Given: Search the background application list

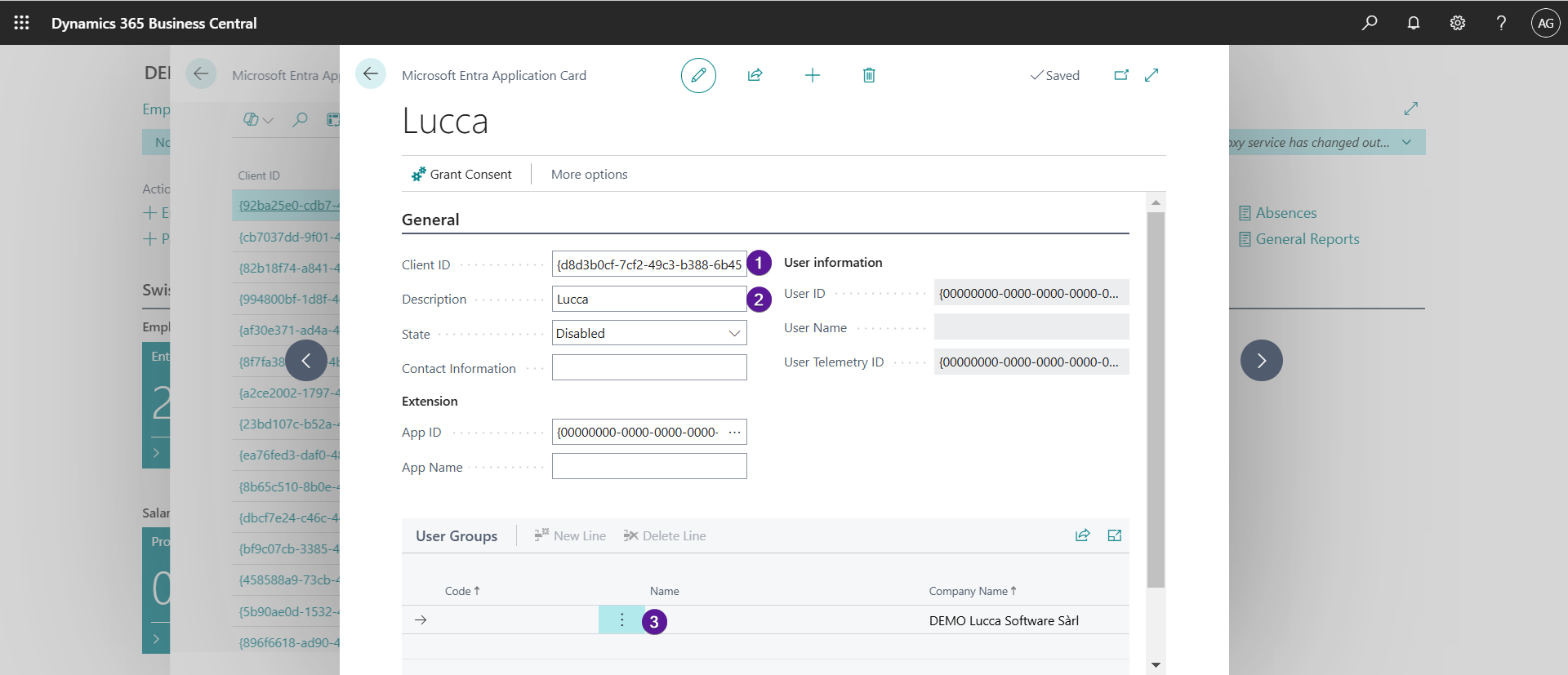Looking at the screenshot, I should 301,119.
